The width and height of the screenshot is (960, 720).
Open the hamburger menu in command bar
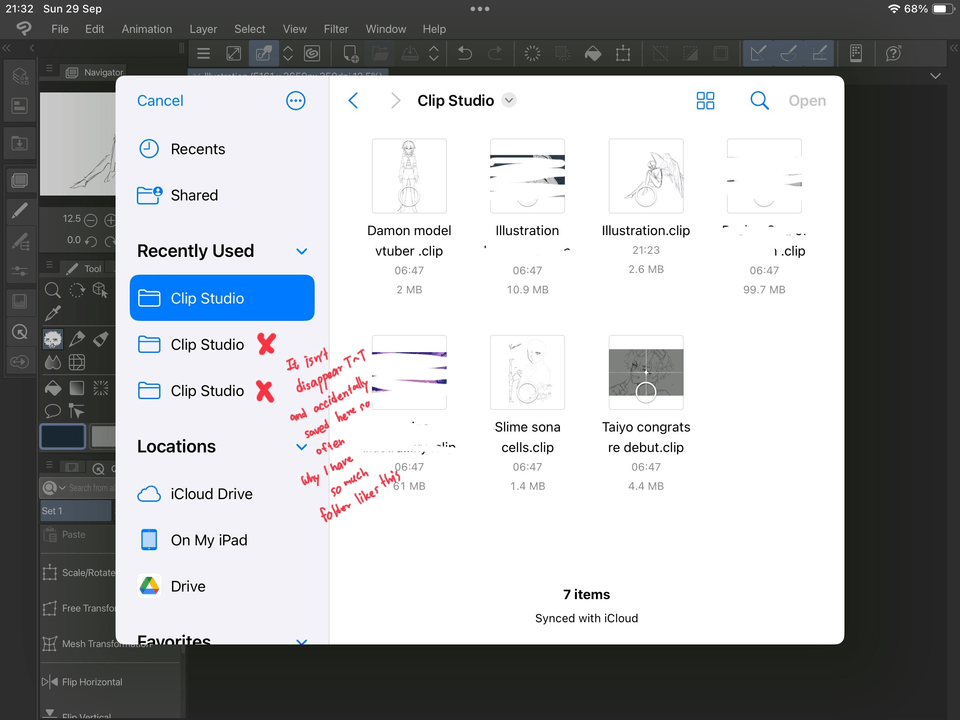[x=204, y=54]
